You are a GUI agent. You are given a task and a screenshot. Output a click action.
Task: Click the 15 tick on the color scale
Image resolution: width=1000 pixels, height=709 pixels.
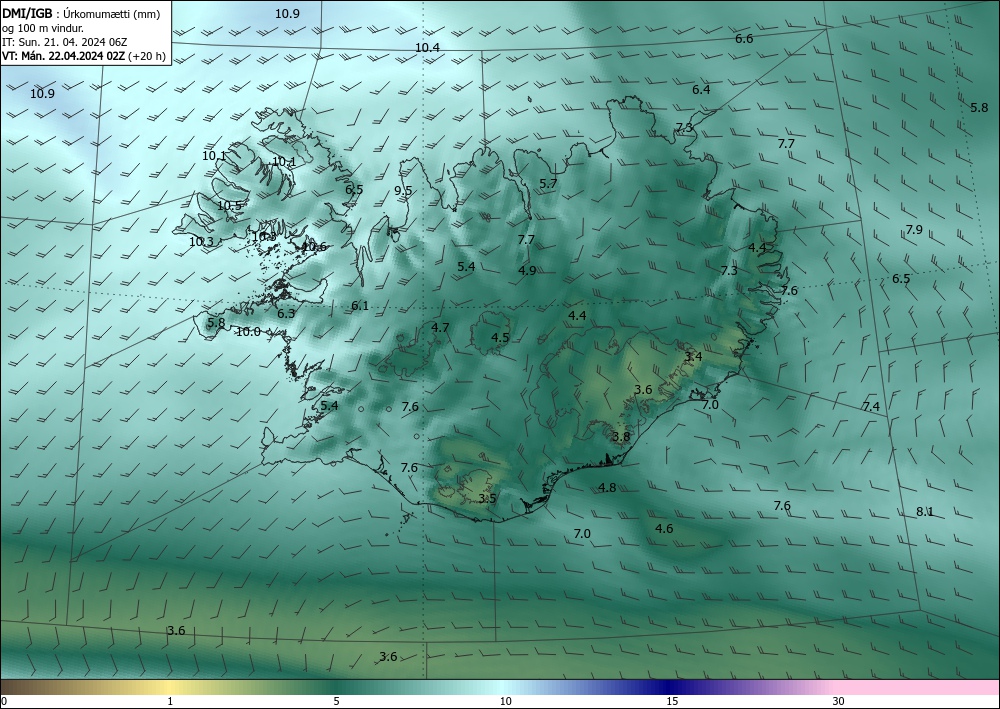click(x=672, y=701)
